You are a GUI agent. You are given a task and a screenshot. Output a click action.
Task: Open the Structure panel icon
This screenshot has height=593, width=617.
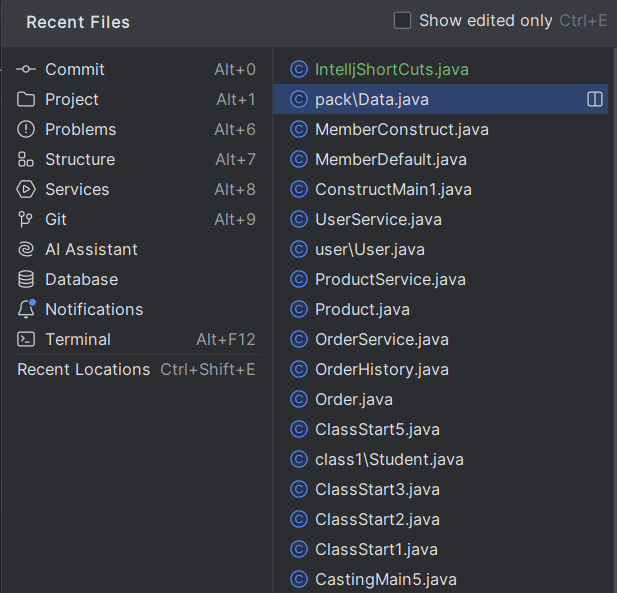click(26, 159)
